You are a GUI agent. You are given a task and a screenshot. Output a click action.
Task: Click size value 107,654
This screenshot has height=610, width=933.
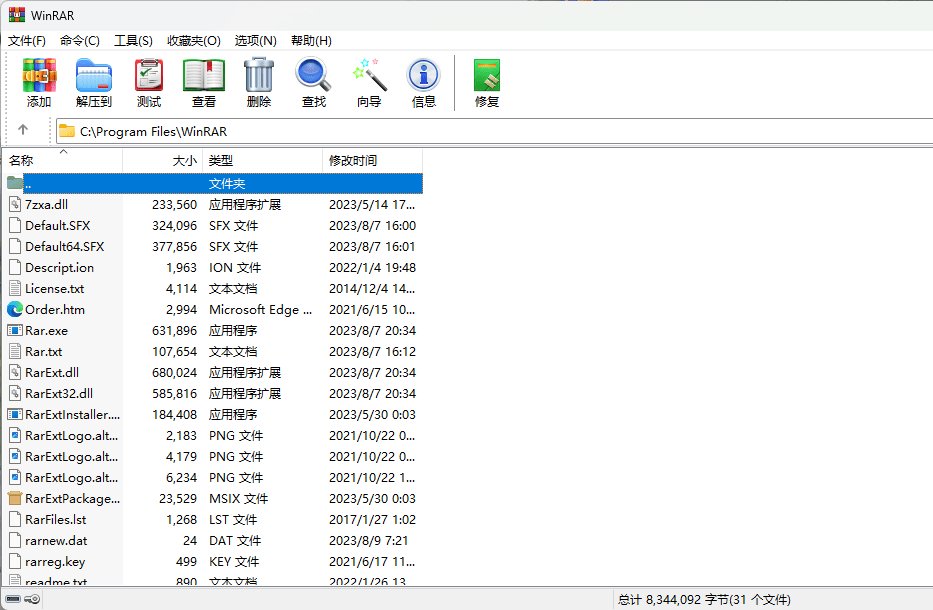click(174, 352)
